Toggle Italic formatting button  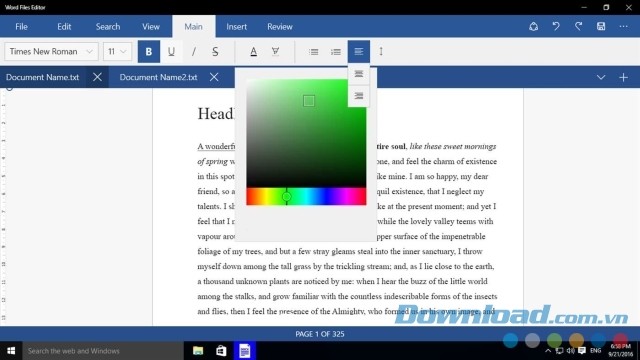coord(193,51)
